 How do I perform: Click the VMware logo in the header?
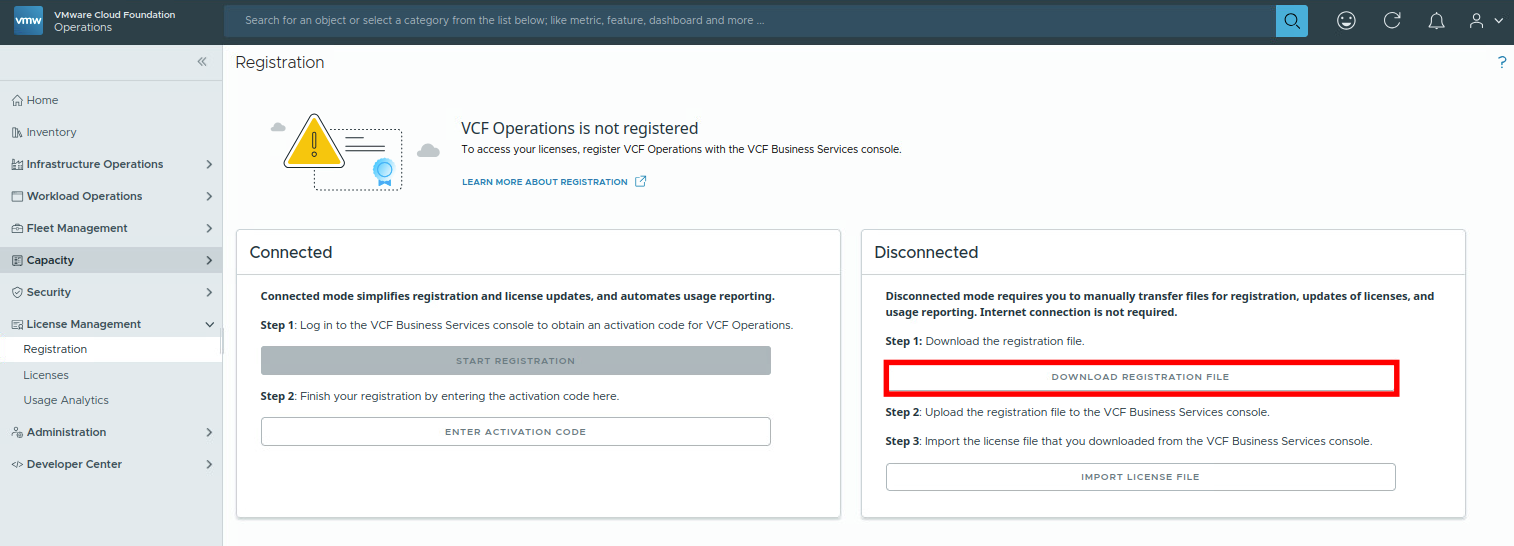(28, 20)
